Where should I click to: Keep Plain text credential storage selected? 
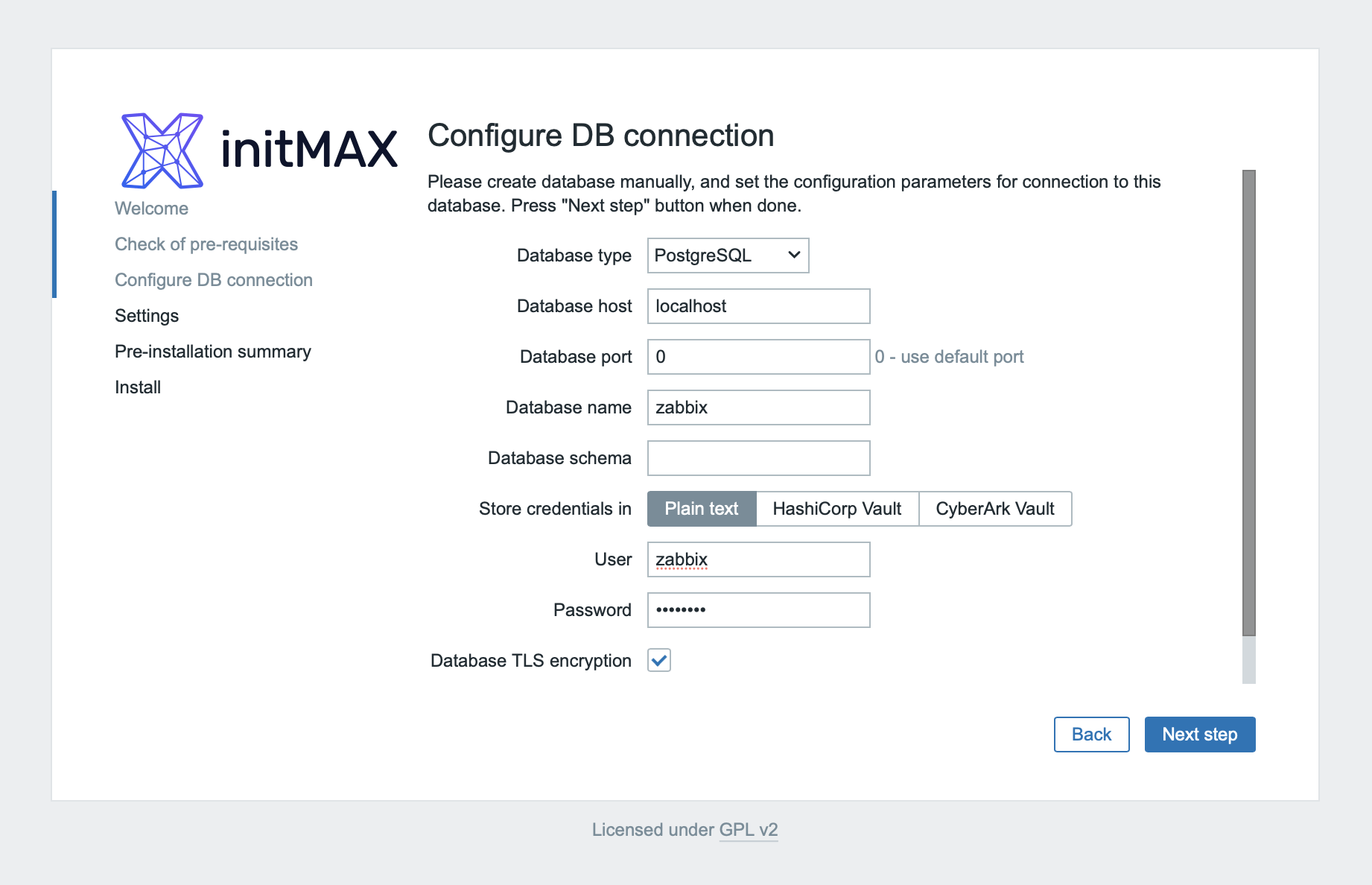pyautogui.click(x=701, y=509)
